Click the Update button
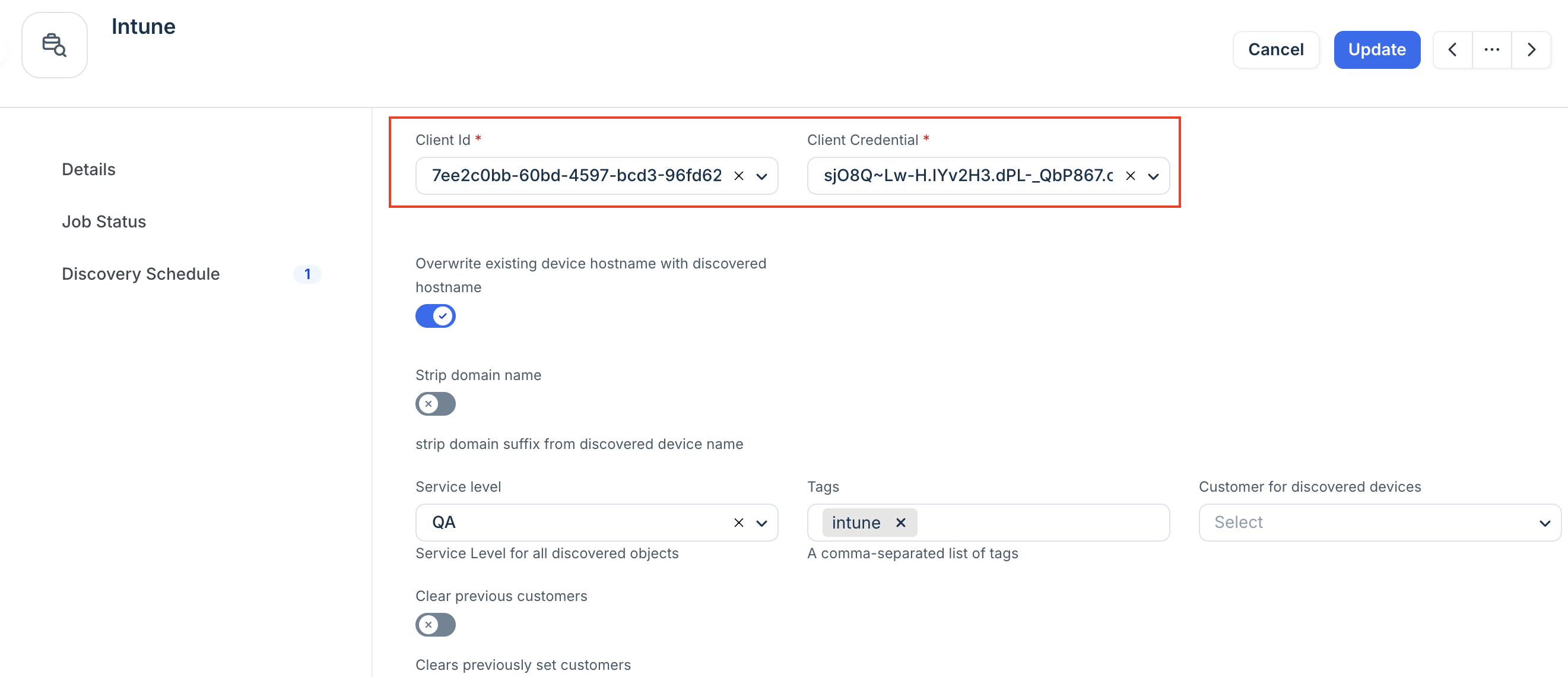The width and height of the screenshot is (1568, 677). pos(1377,49)
